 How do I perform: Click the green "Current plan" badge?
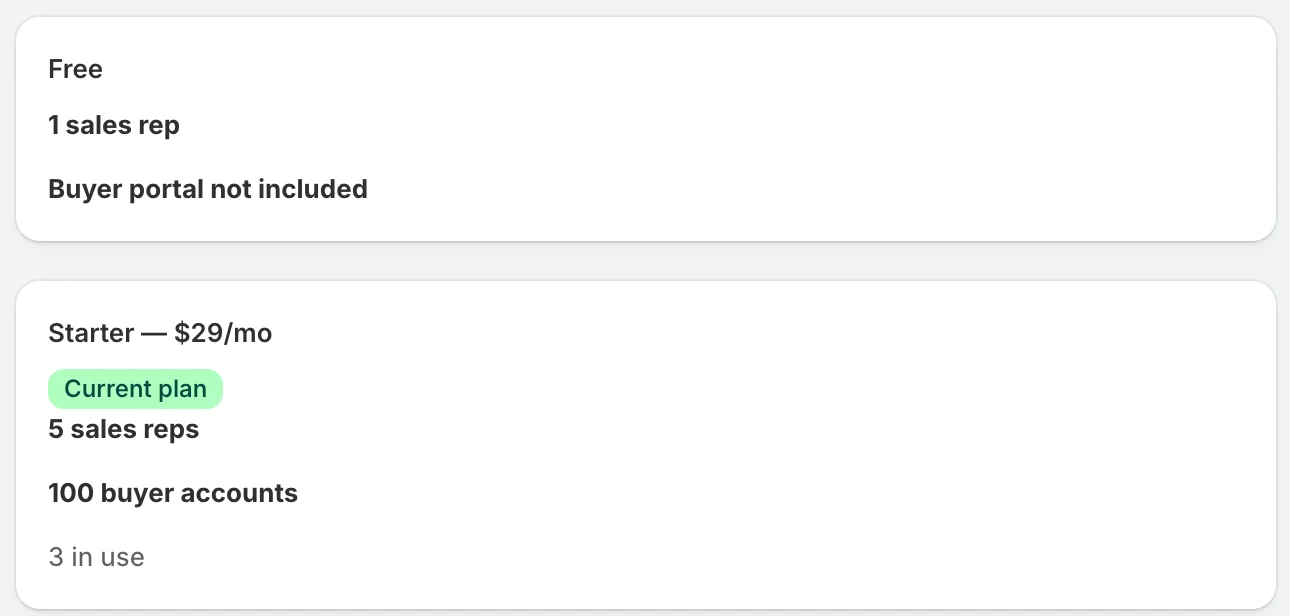click(x=135, y=389)
